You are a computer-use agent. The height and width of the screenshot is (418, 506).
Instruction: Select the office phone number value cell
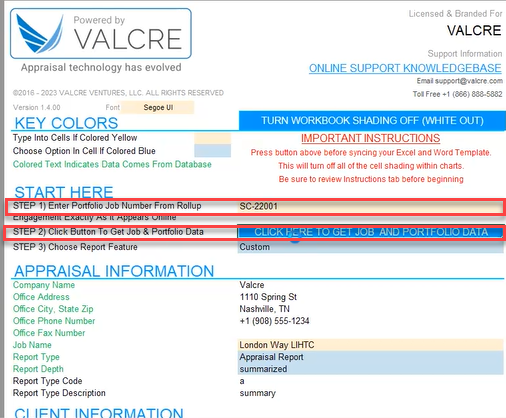(371, 321)
